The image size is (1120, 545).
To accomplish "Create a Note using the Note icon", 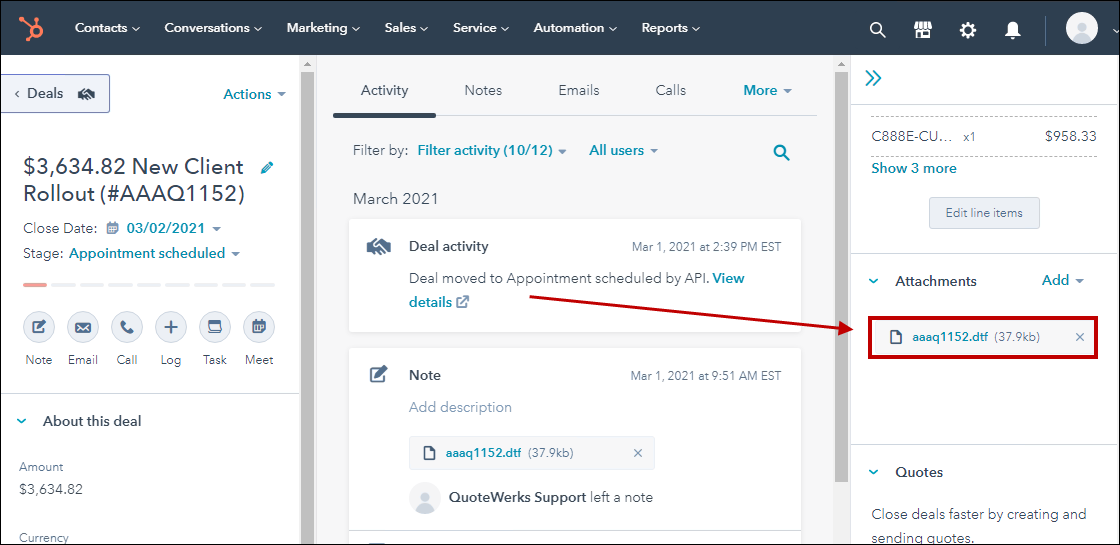I will pos(39,327).
